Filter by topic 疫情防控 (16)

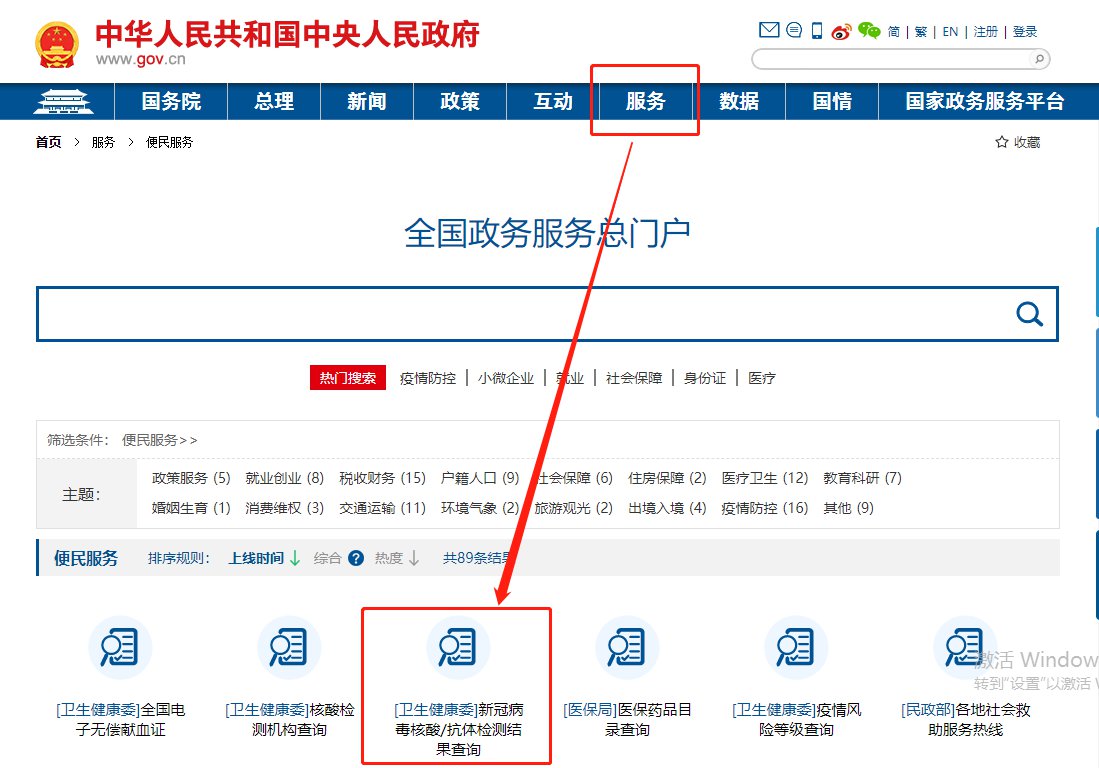pos(765,508)
